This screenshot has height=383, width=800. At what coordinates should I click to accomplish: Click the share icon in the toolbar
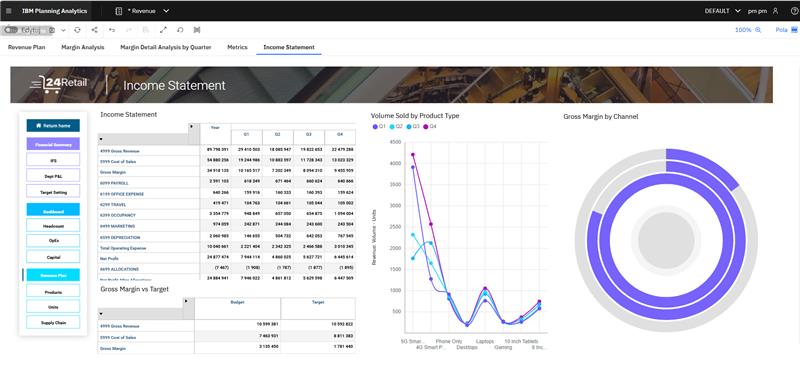94,30
